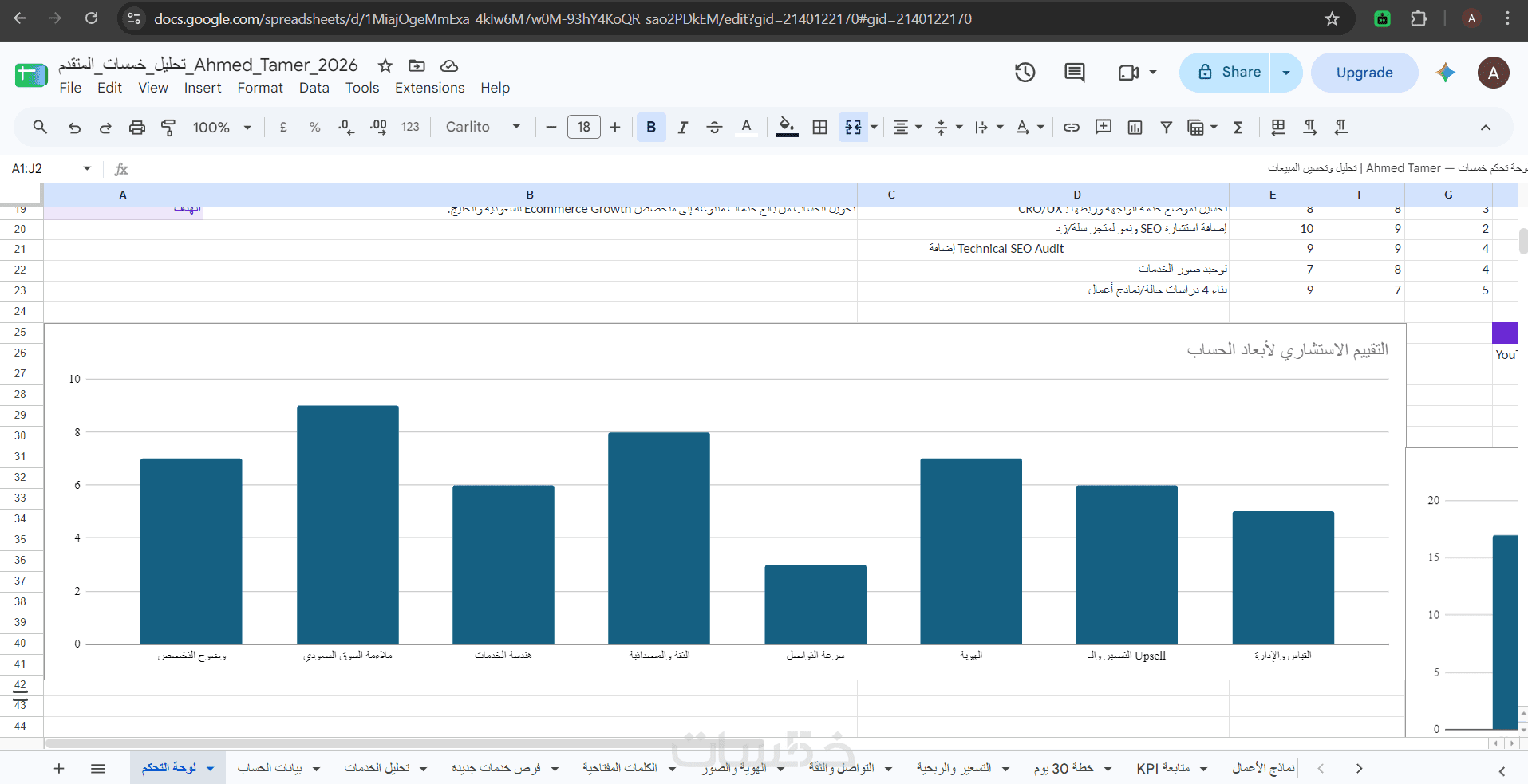Bookmark this page in Chrome

pos(1332,18)
